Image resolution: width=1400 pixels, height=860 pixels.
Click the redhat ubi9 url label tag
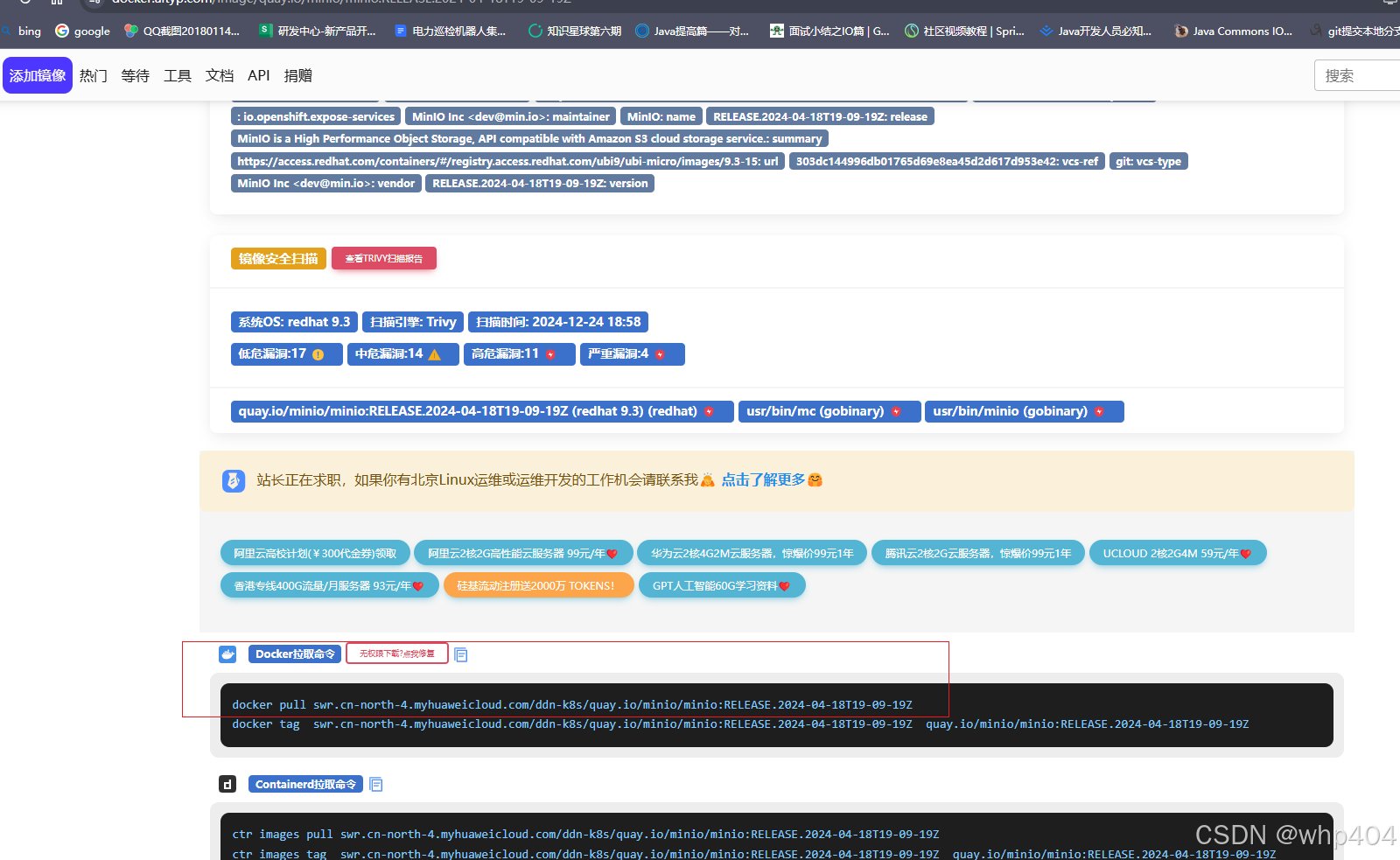click(507, 161)
